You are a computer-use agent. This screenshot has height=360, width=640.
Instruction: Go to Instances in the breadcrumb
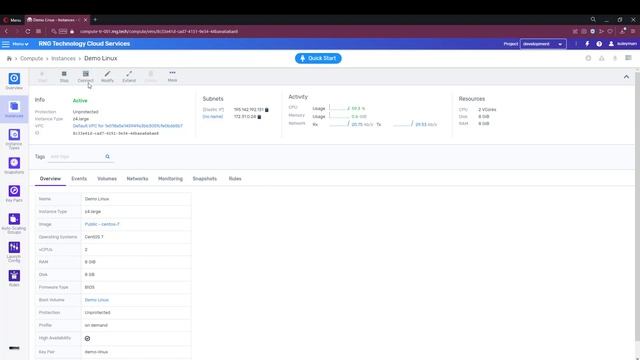click(63, 58)
